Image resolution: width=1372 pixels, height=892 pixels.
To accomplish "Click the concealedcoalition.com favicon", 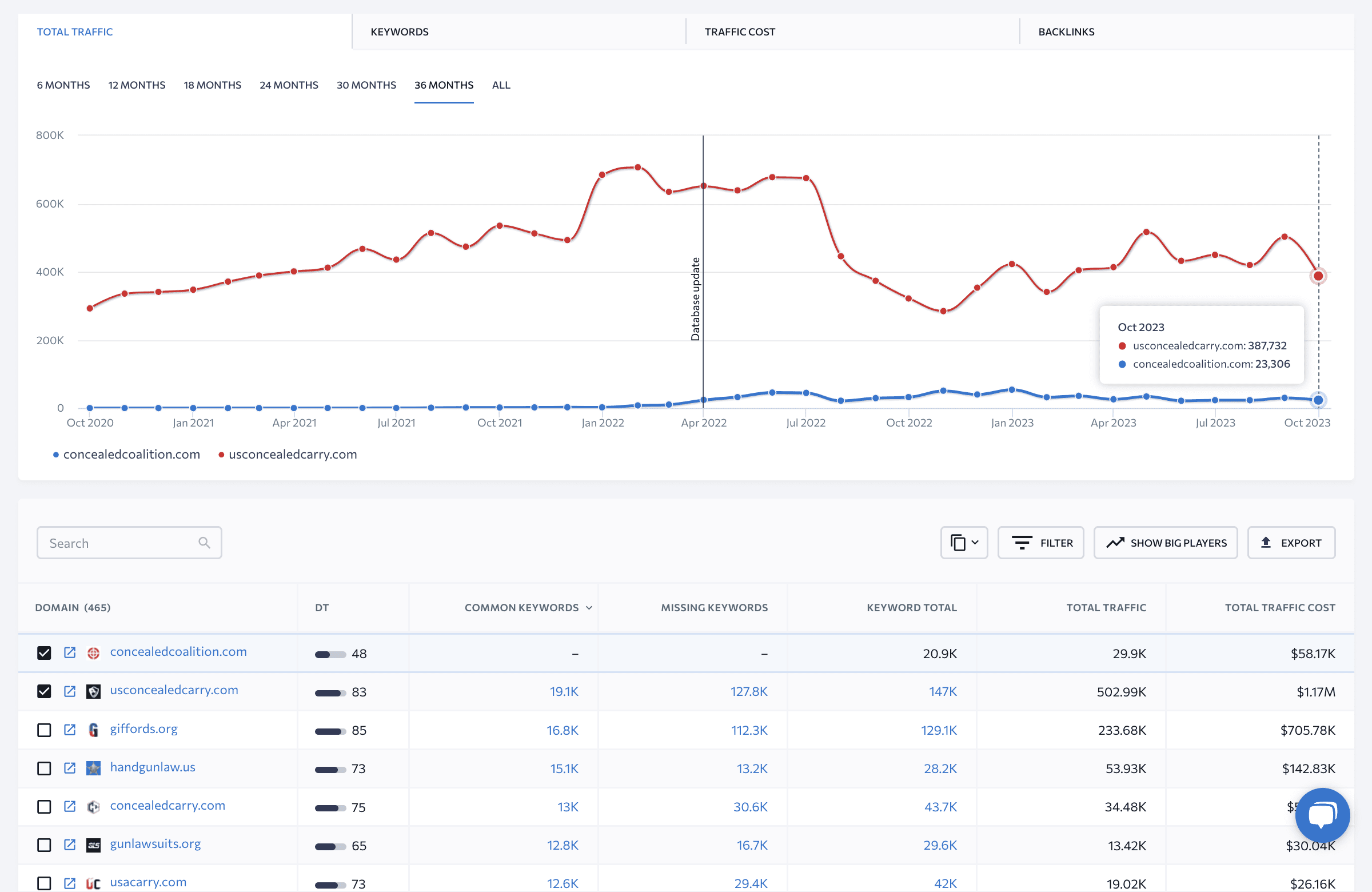I will click(93, 653).
